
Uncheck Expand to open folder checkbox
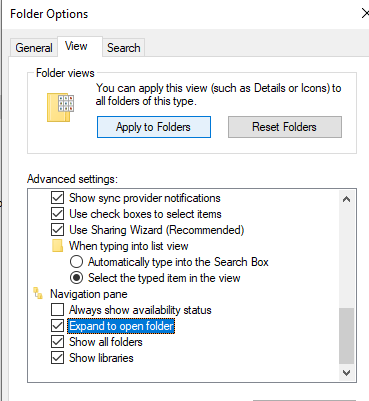coord(58,326)
